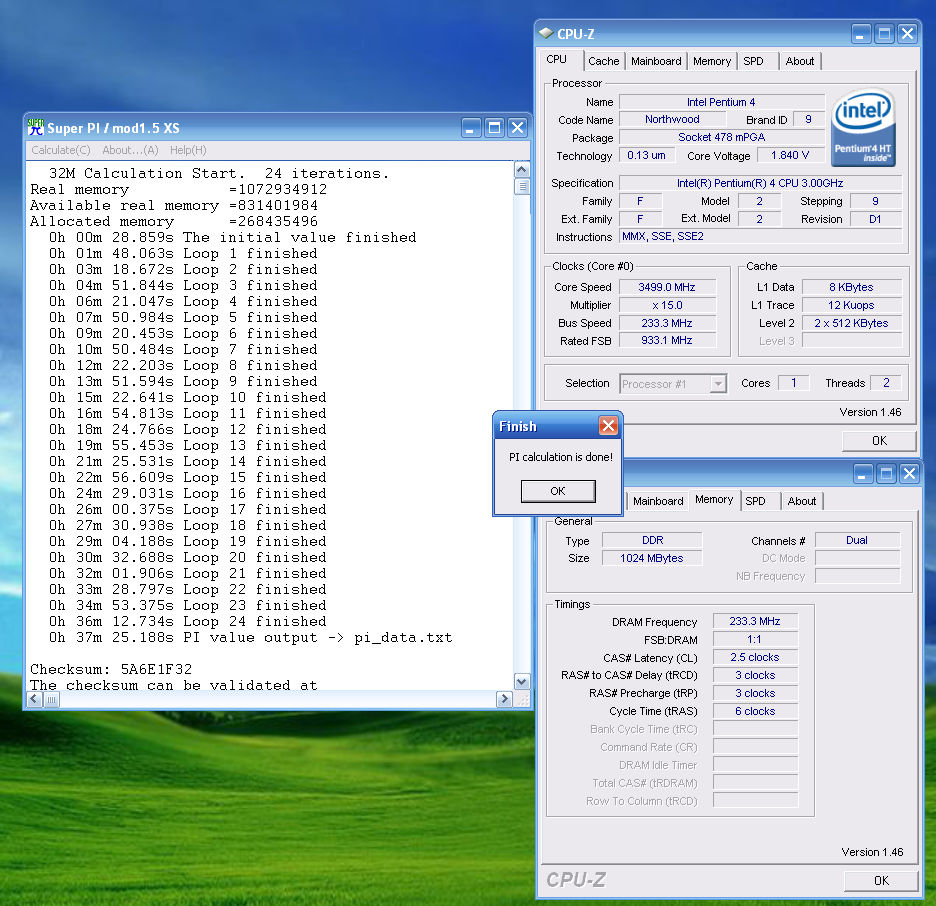Click the Intel Pentium 4 name field
This screenshot has width=936, height=906.
[x=721, y=102]
